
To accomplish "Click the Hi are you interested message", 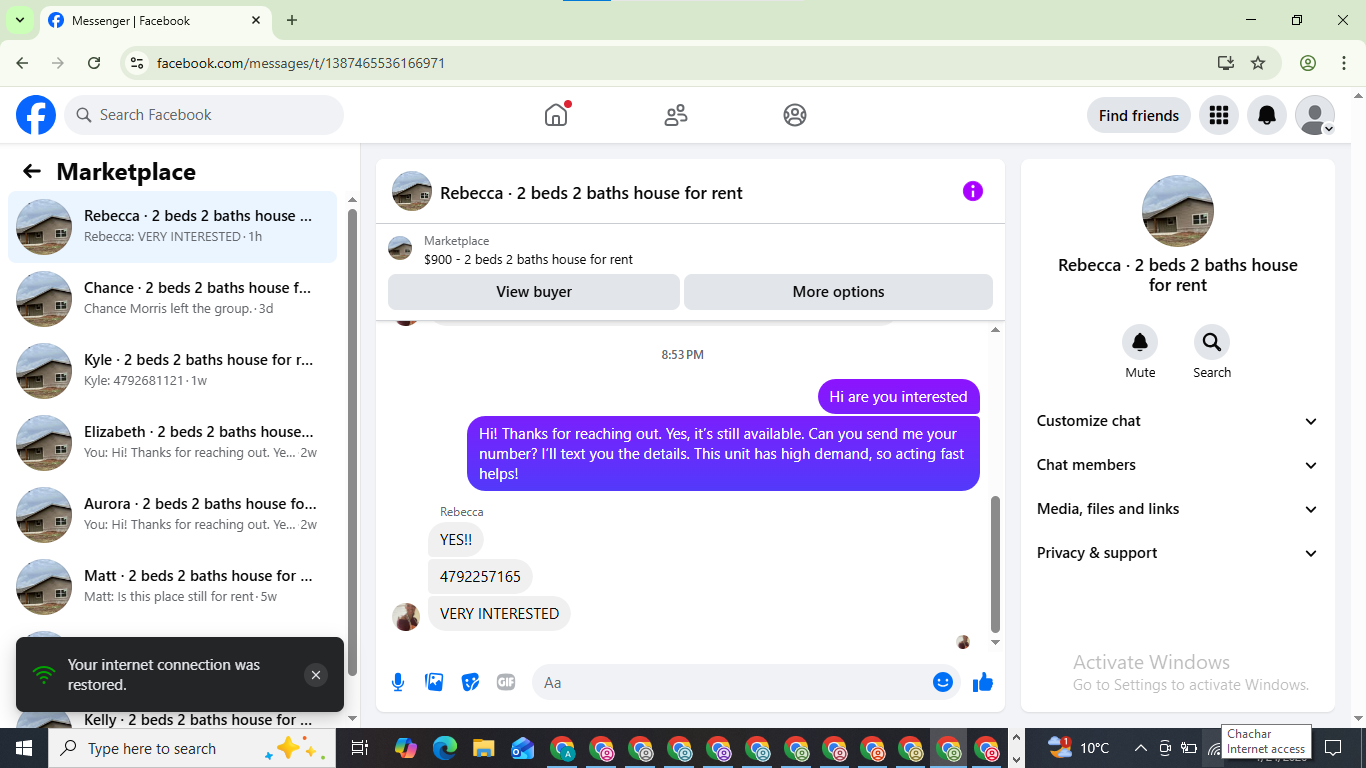I will (x=898, y=397).
